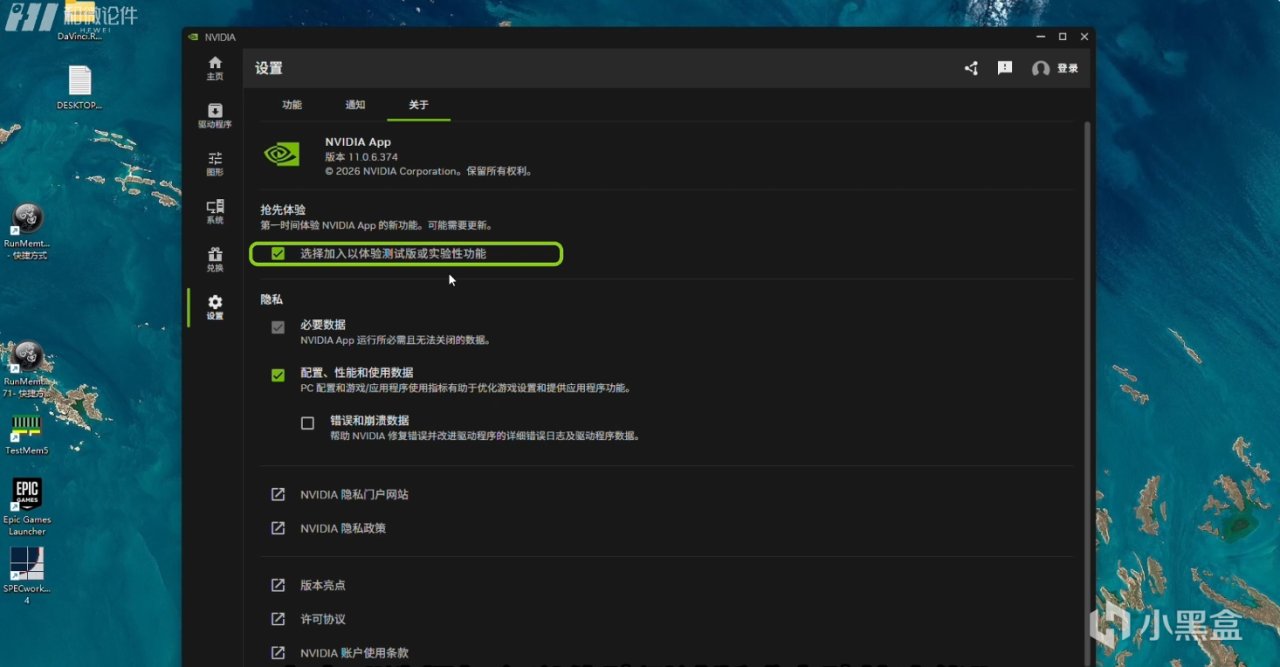This screenshot has width=1280, height=667.
Task: Click the NVIDIA App logo icon
Action: (x=281, y=154)
